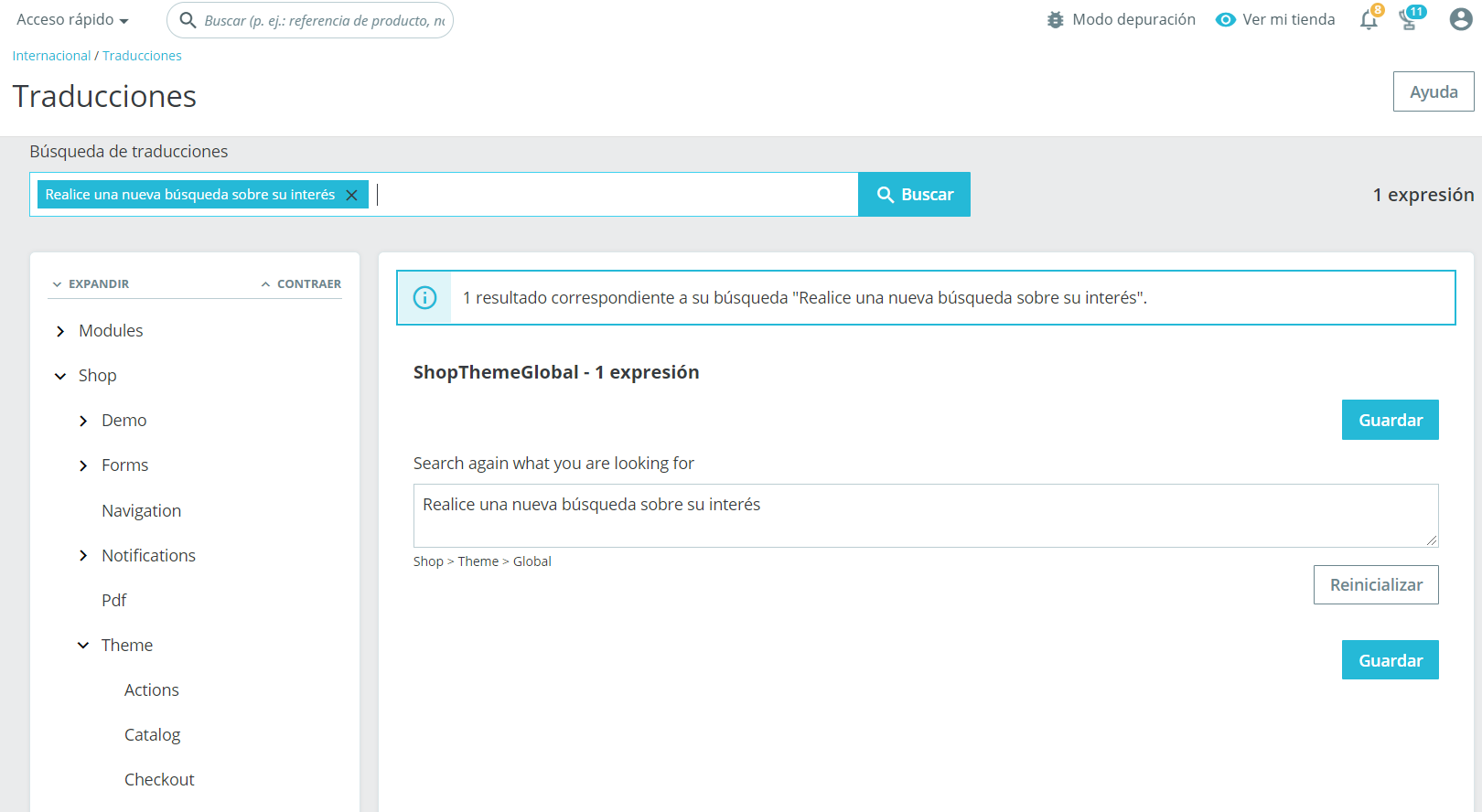
Task: Remove the search tag with its X icon
Action: [351, 195]
